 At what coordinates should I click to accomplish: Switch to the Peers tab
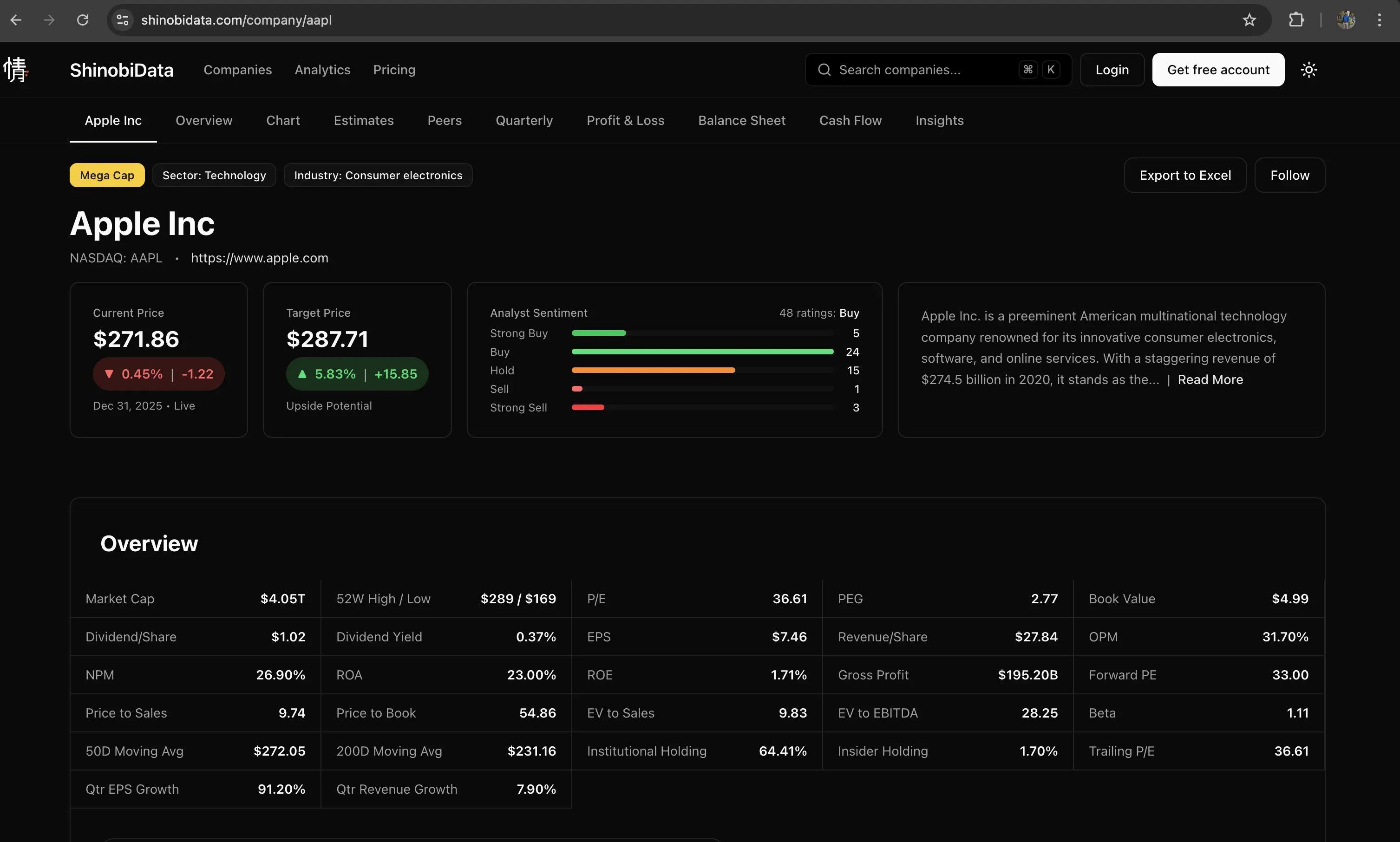(x=445, y=120)
